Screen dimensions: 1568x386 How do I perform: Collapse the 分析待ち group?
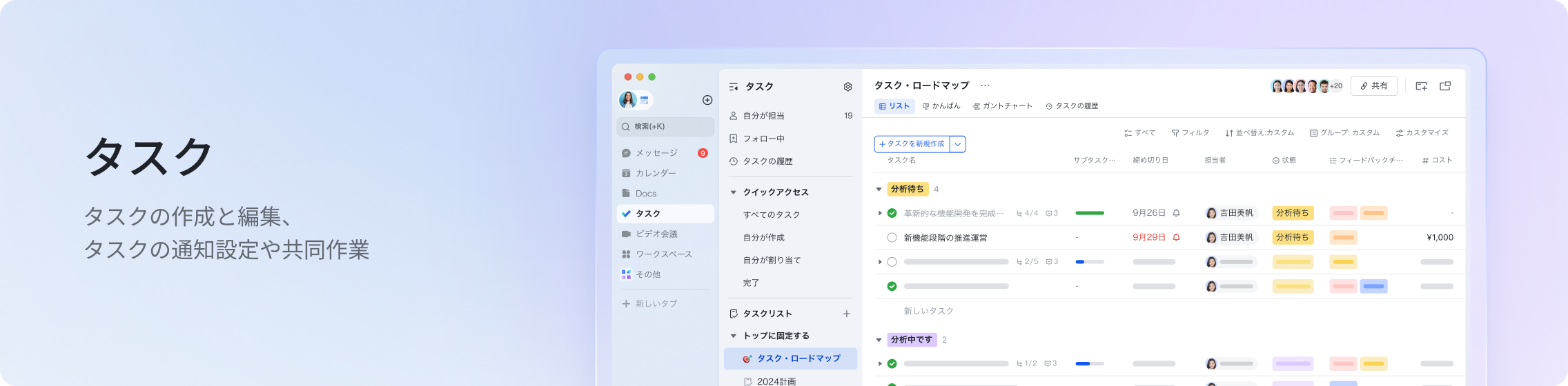(x=879, y=190)
